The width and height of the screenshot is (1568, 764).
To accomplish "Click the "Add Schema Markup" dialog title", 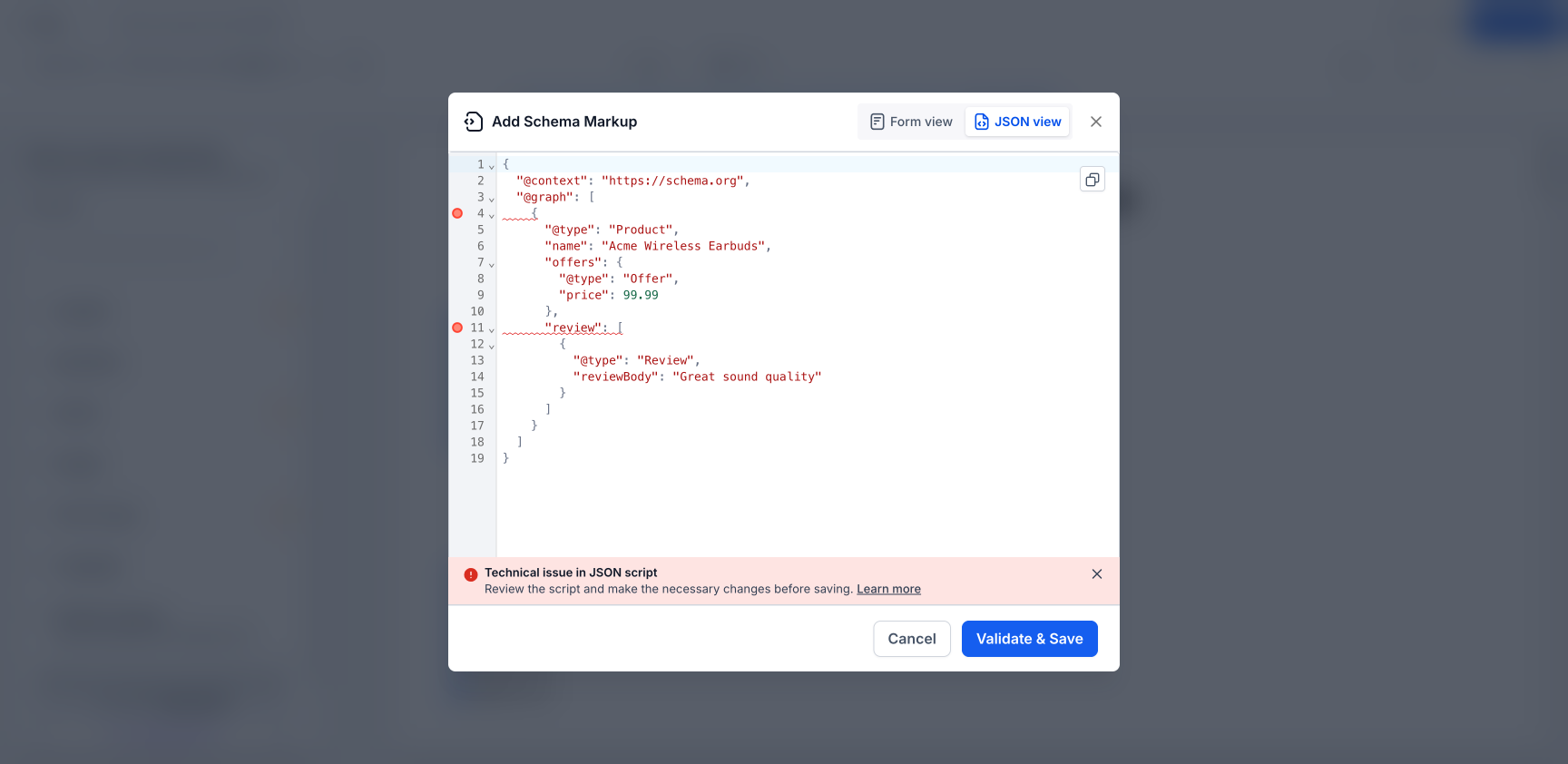I will pos(564,122).
